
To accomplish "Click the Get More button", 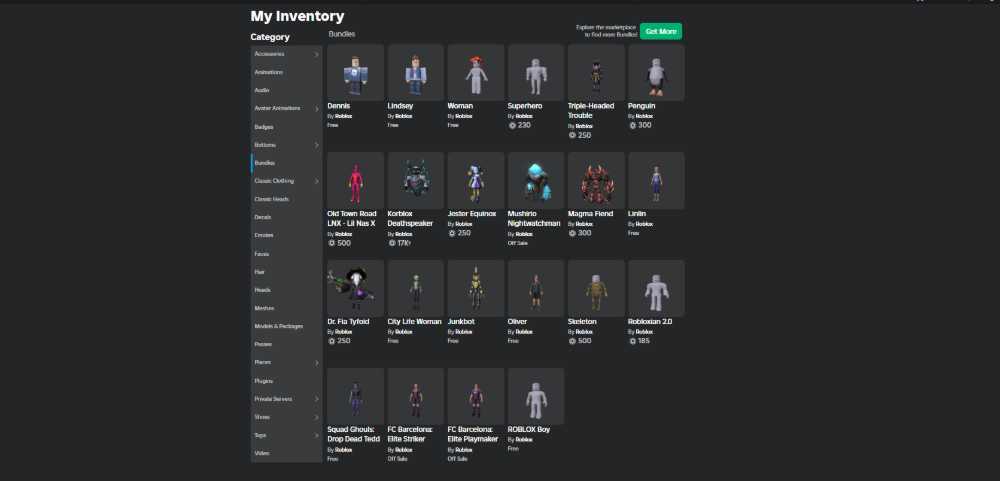I will [x=661, y=31].
